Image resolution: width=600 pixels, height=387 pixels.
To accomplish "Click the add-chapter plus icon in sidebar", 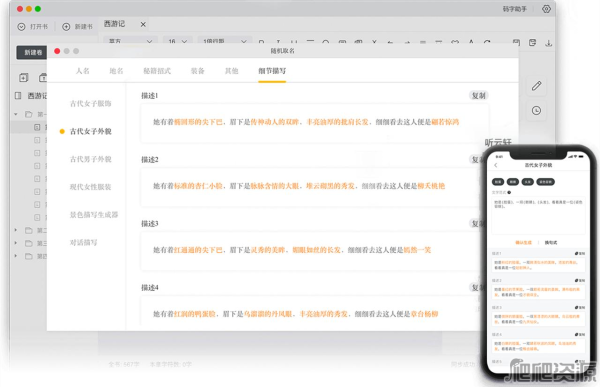I will (23, 78).
